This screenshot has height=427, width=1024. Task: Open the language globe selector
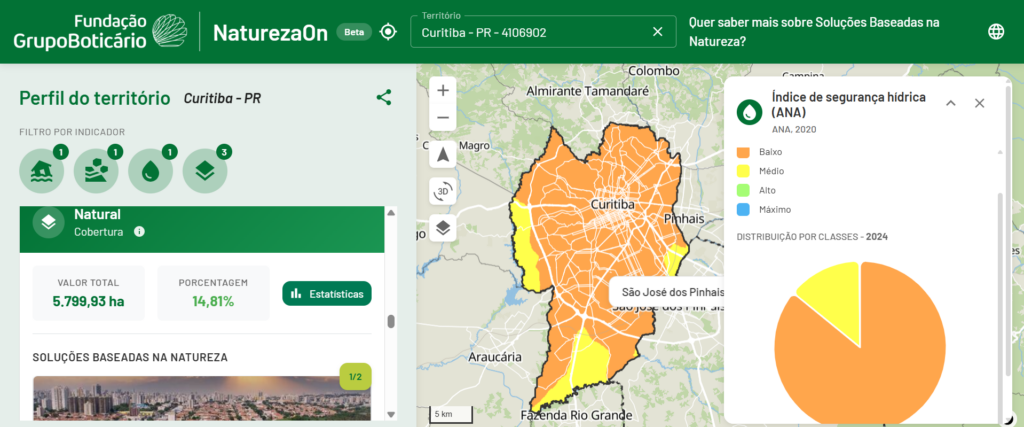tap(996, 31)
